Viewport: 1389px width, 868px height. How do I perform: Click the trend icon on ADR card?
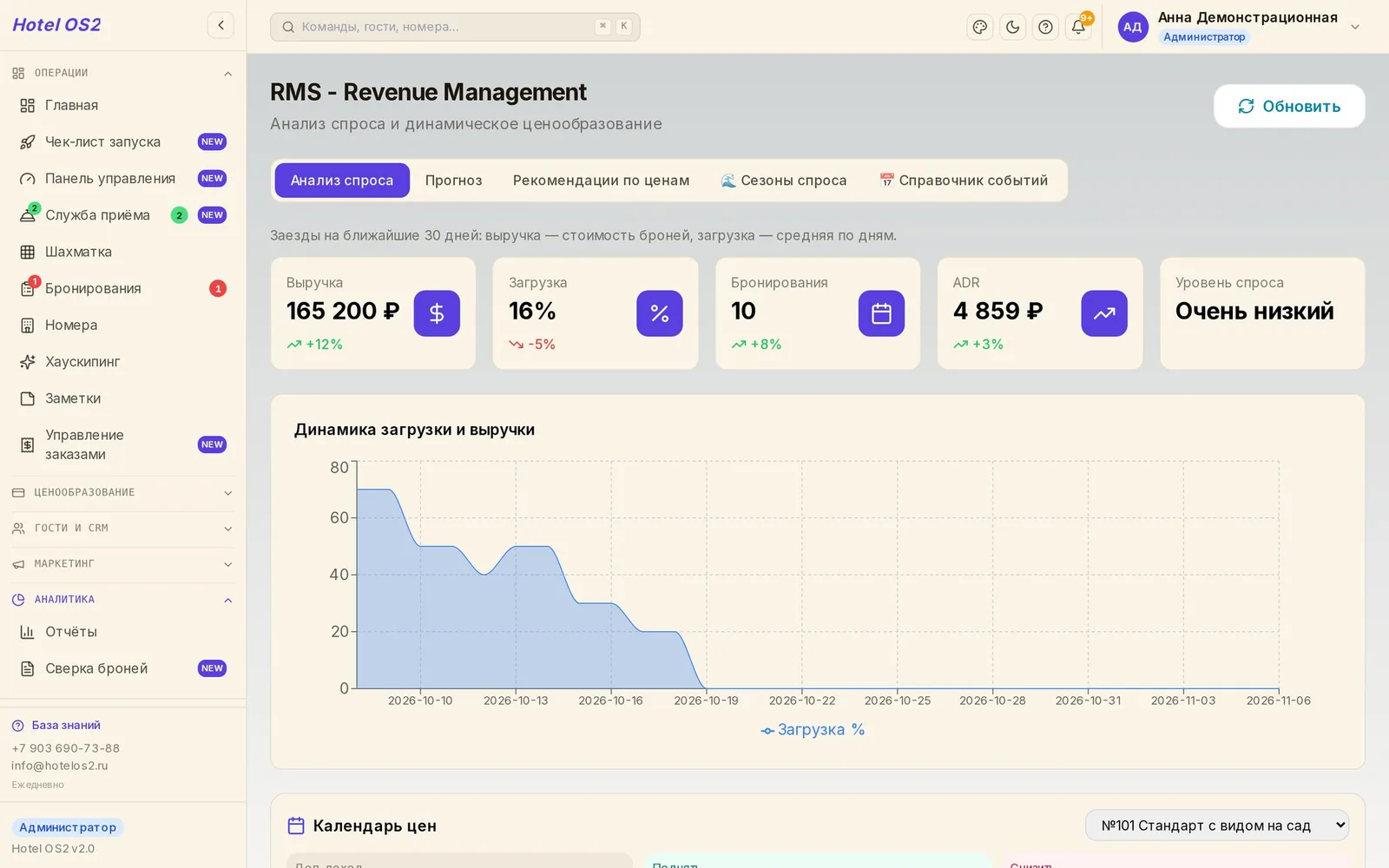[x=1104, y=313]
